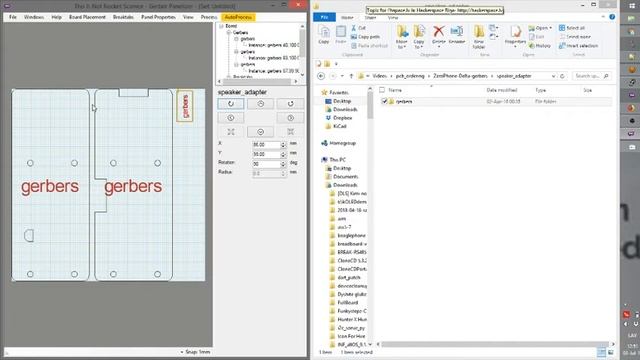This screenshot has height=360, width=640.
Task: Click the right expand-arrows icon button
Action: pos(290,131)
